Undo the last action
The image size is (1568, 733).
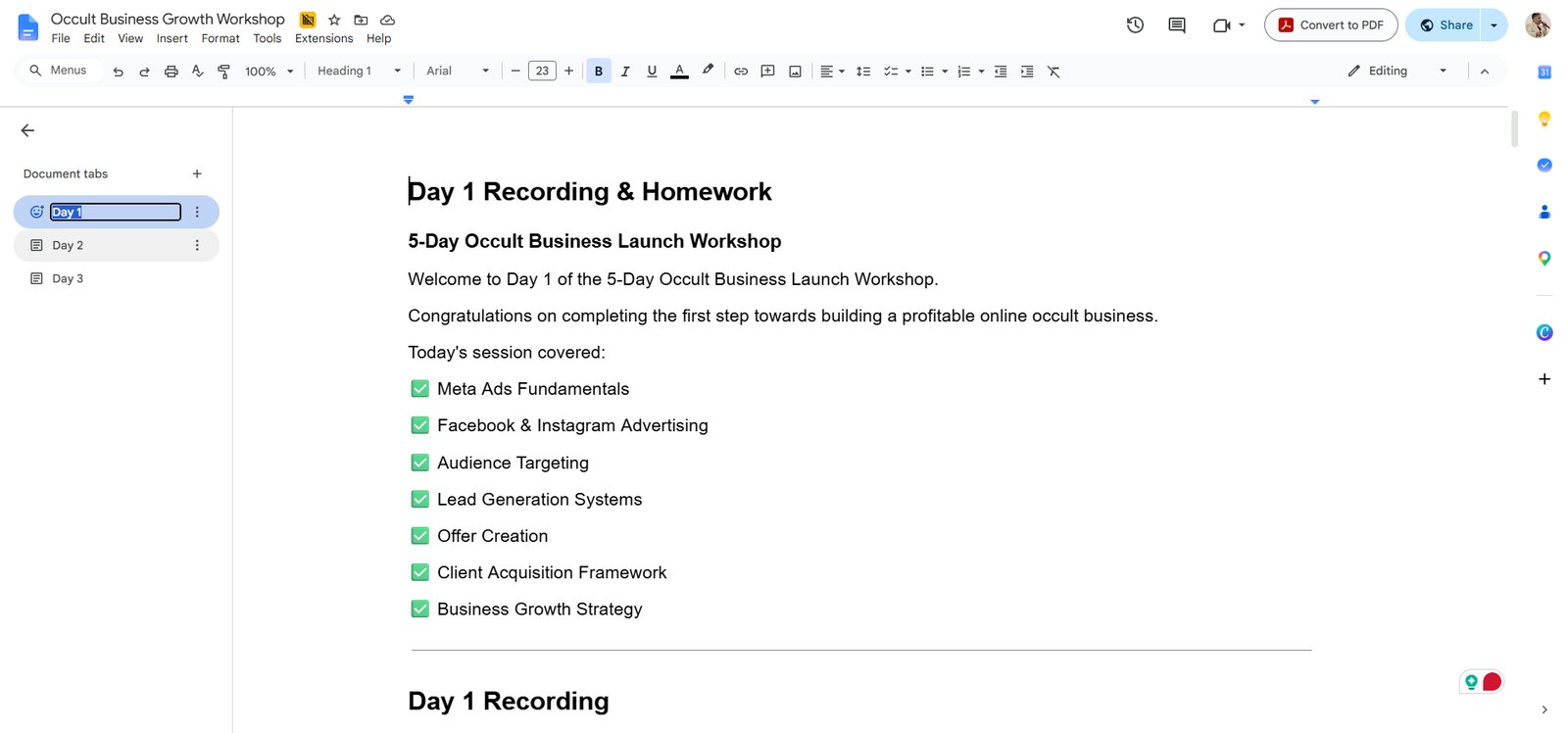pyautogui.click(x=119, y=72)
